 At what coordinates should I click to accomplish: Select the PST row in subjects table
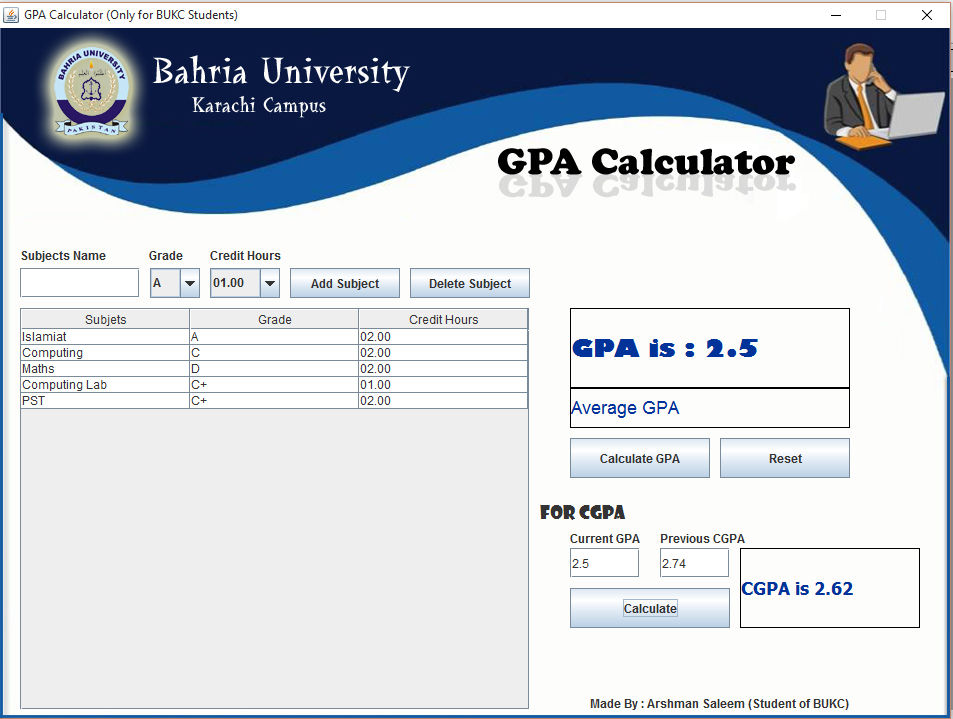pos(274,401)
